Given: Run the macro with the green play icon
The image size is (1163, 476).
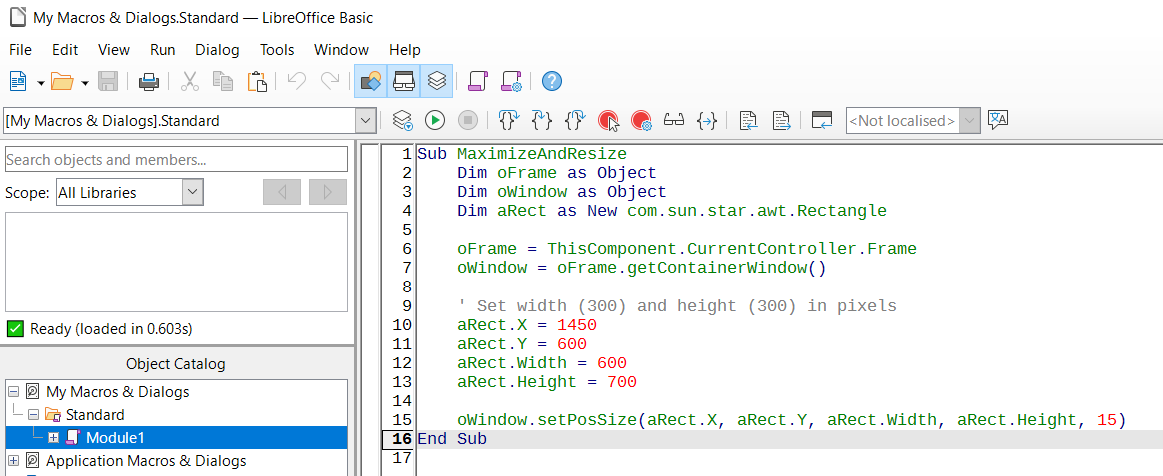Looking at the screenshot, I should point(434,121).
